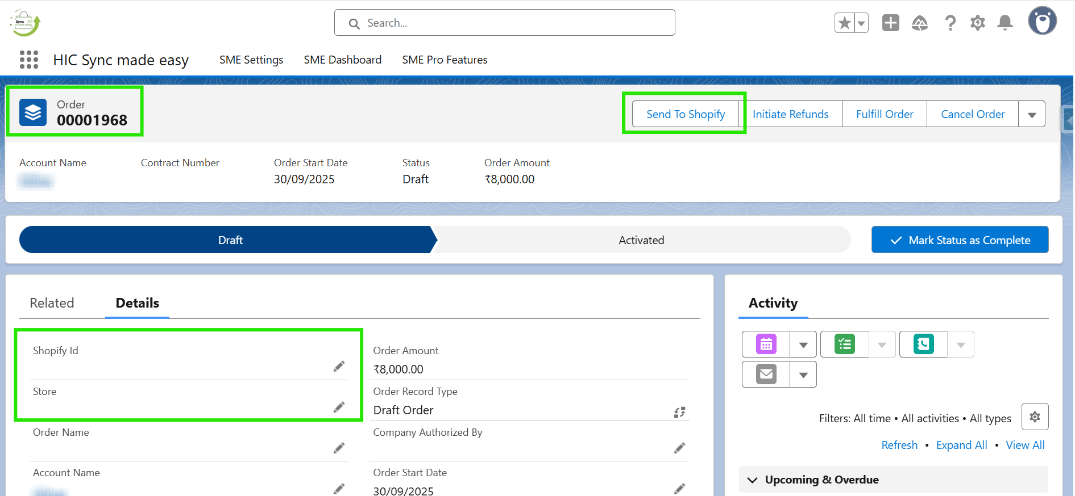Viewport: 1075px width, 496px height.
Task: Click the Favorites star icon
Action: pyautogui.click(x=845, y=23)
